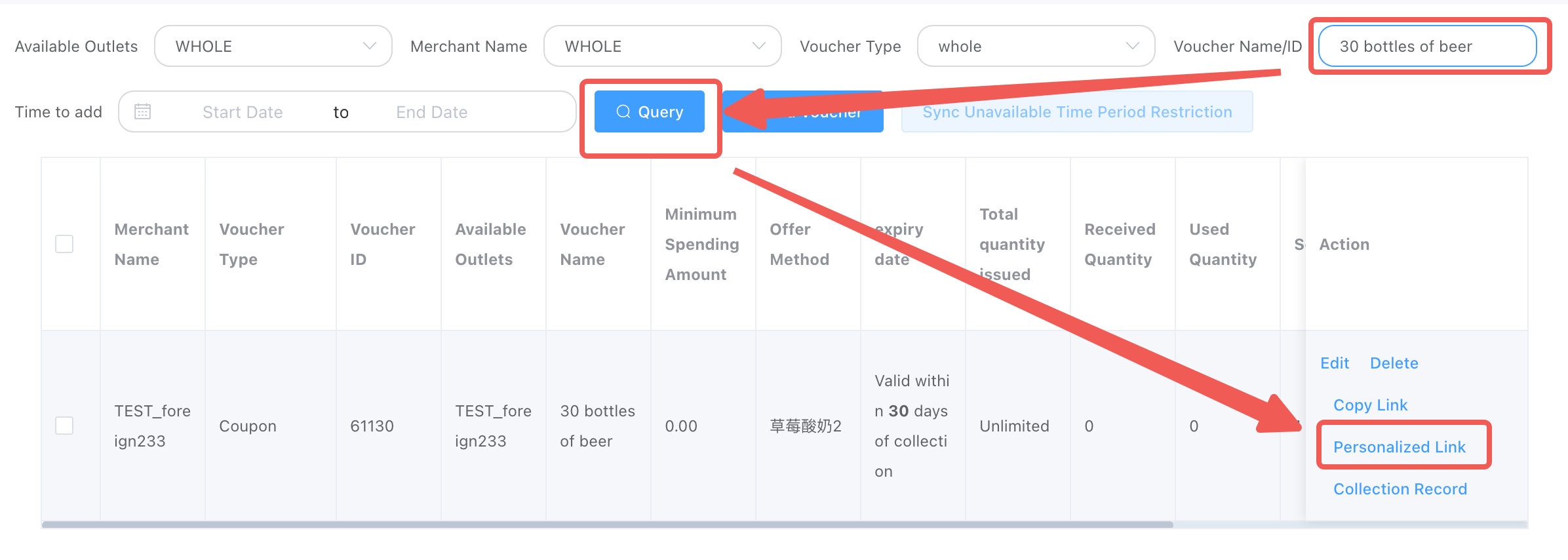The image size is (1568, 560).
Task: Click the Merchant Name chevron arrow
Action: 758,46
